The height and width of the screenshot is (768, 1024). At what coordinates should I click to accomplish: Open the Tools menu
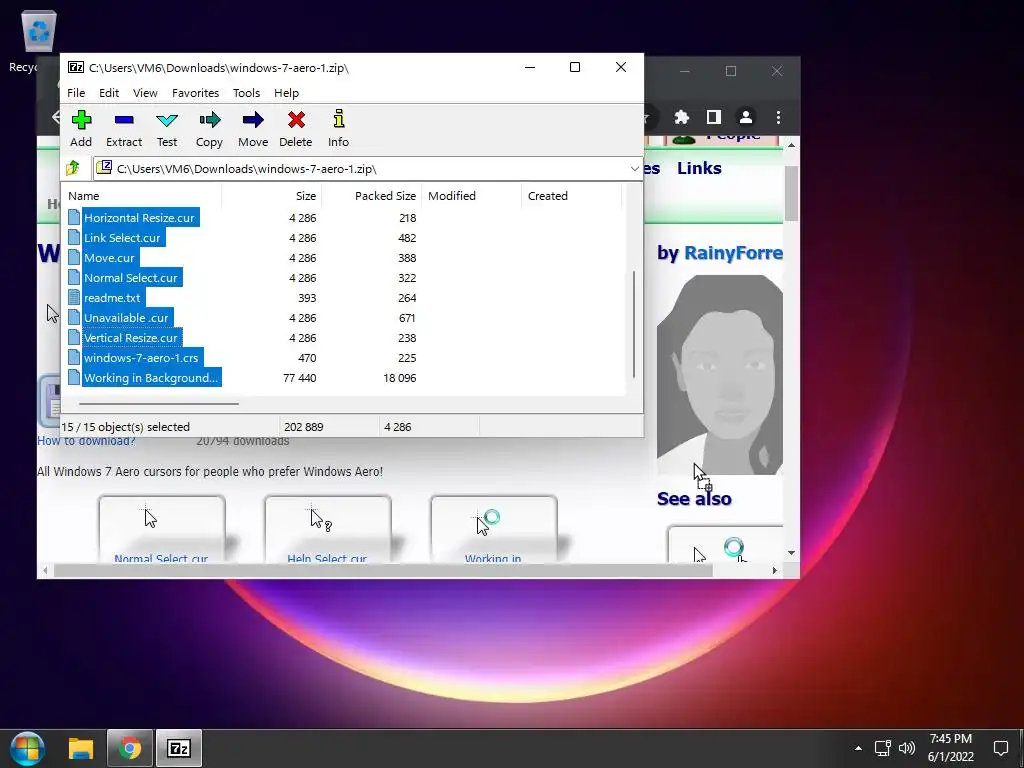pyautogui.click(x=246, y=93)
